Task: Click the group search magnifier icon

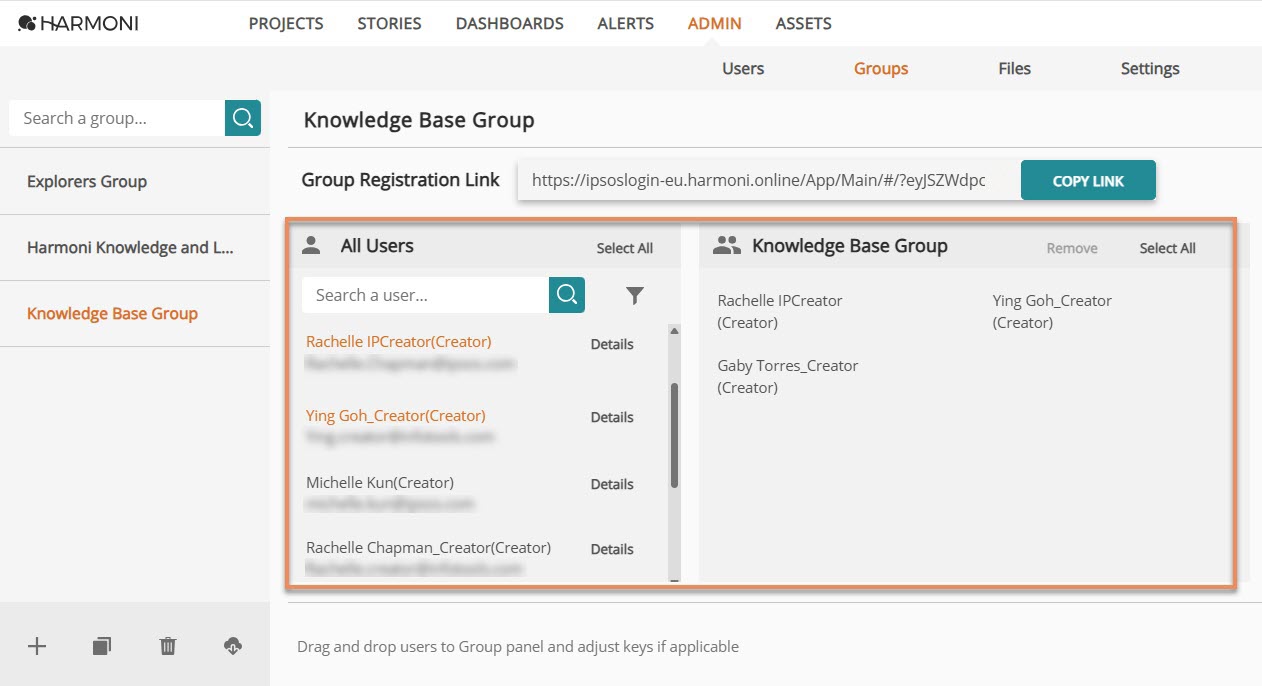Action: click(243, 118)
